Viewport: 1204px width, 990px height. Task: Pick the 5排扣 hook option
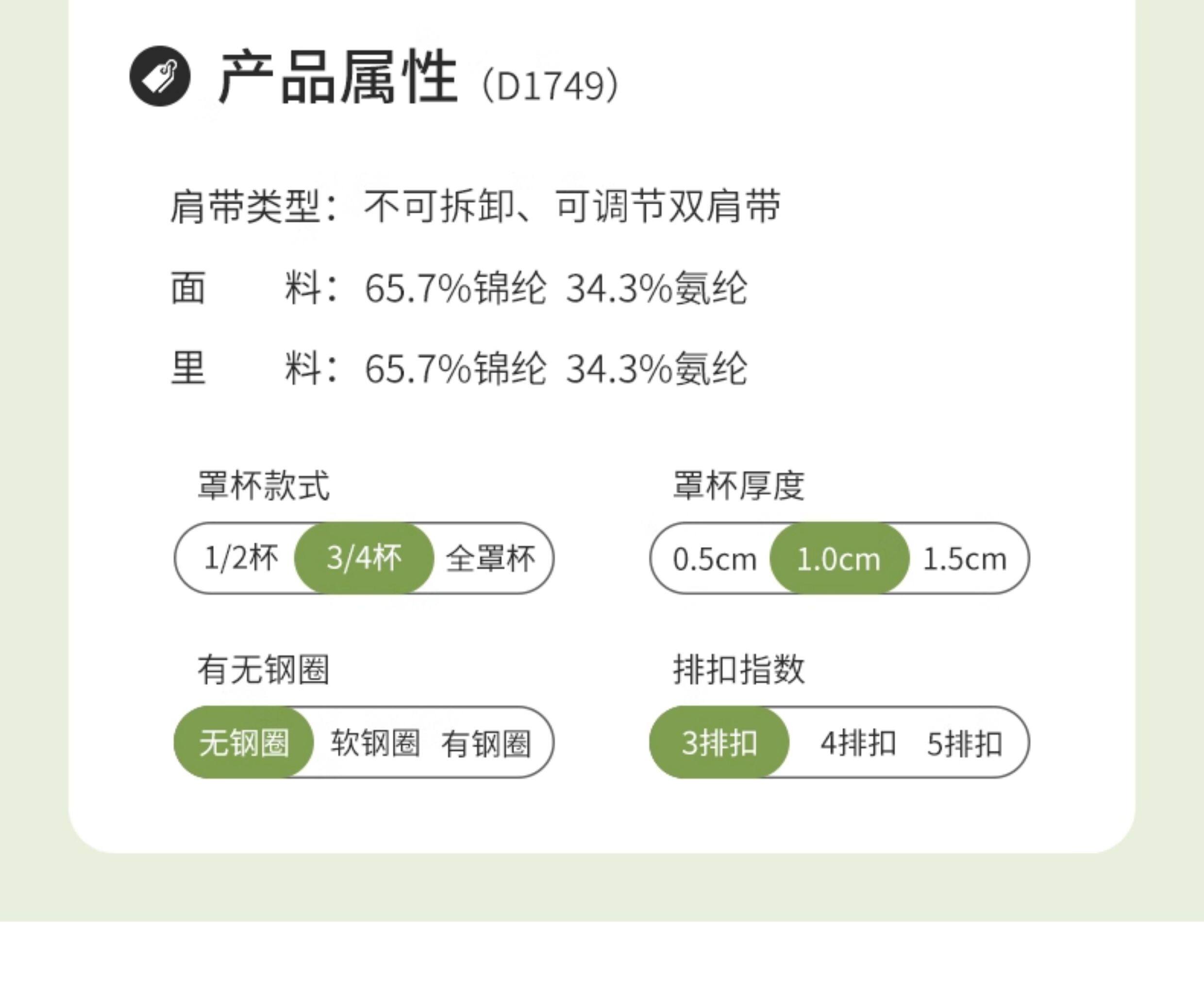965,742
